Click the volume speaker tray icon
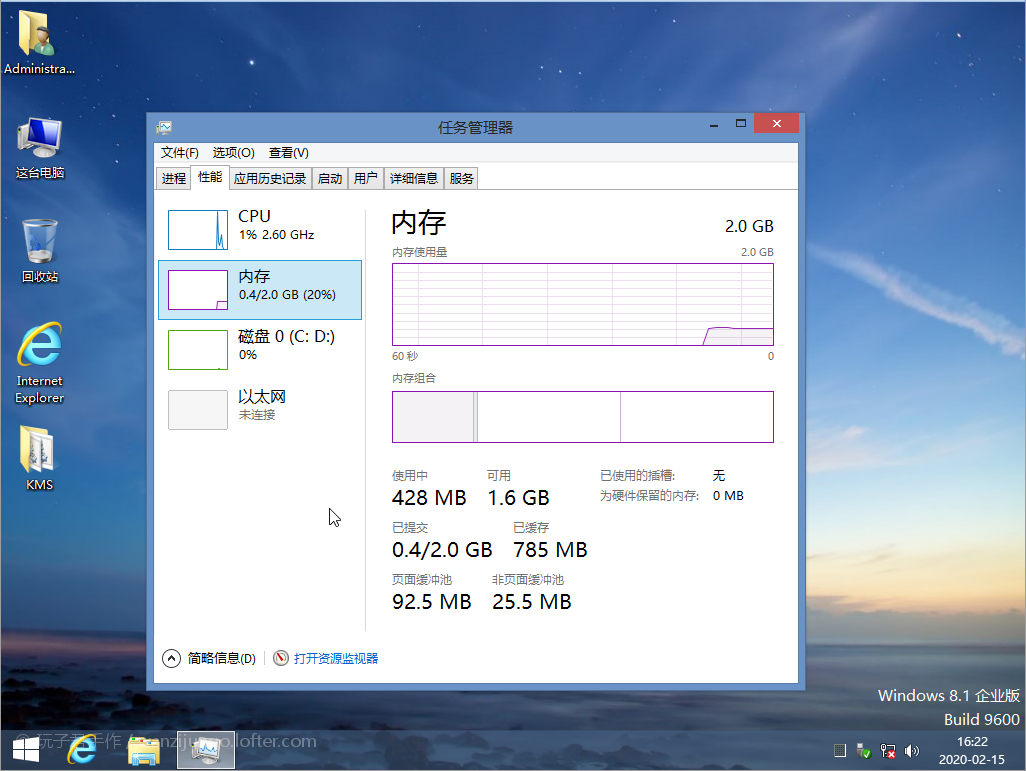The height and width of the screenshot is (771, 1026). (911, 750)
